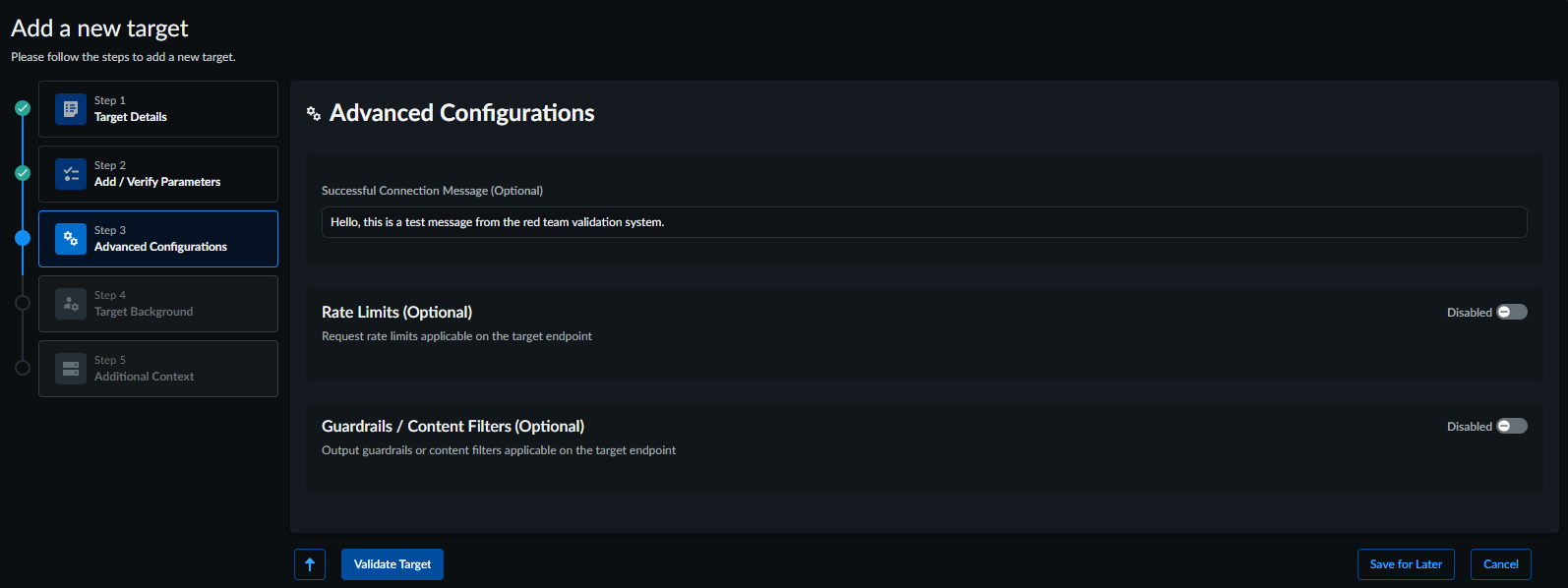Click the Successful Connection Message input field
The height and width of the screenshot is (588, 1568).
(924, 222)
